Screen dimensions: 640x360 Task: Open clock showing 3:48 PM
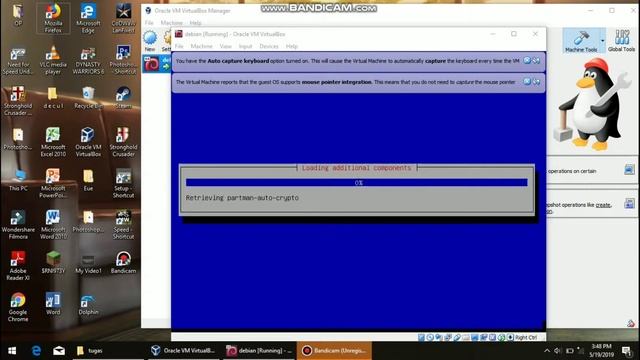click(602, 350)
